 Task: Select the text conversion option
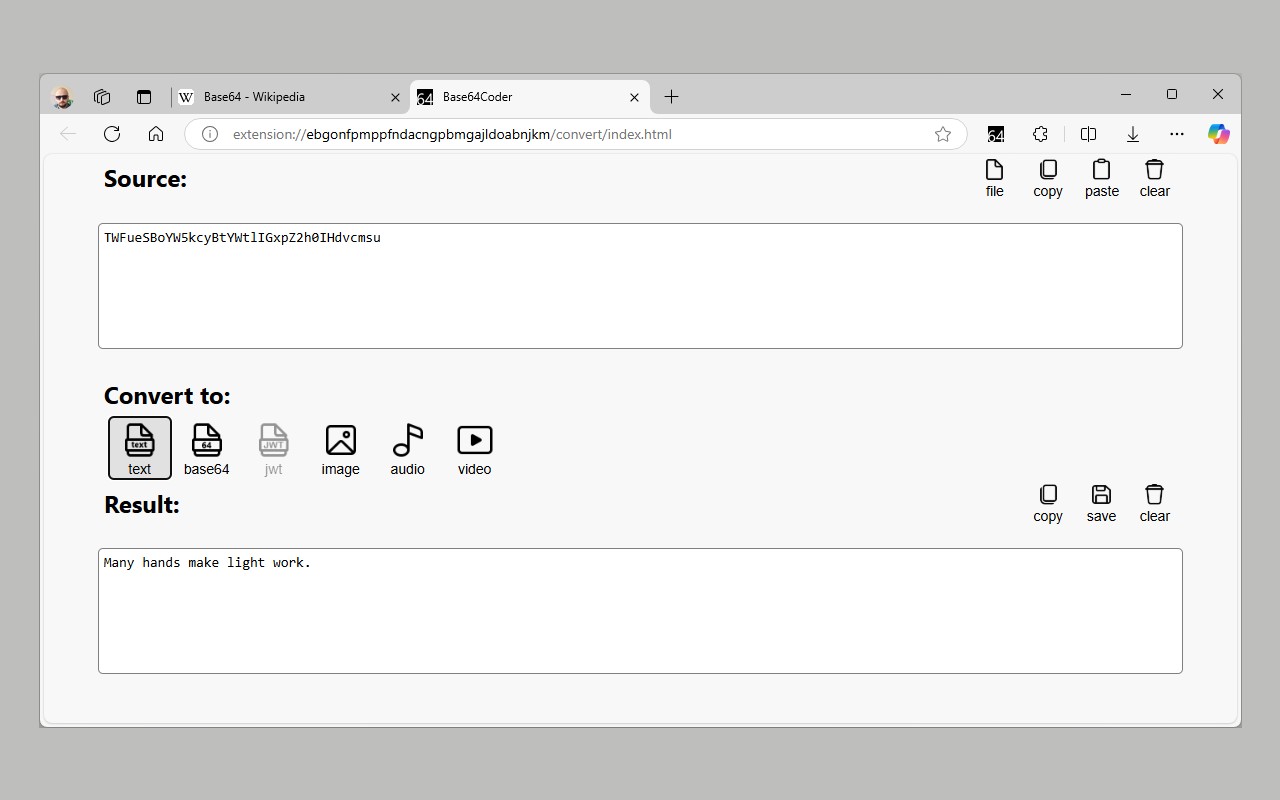point(140,448)
